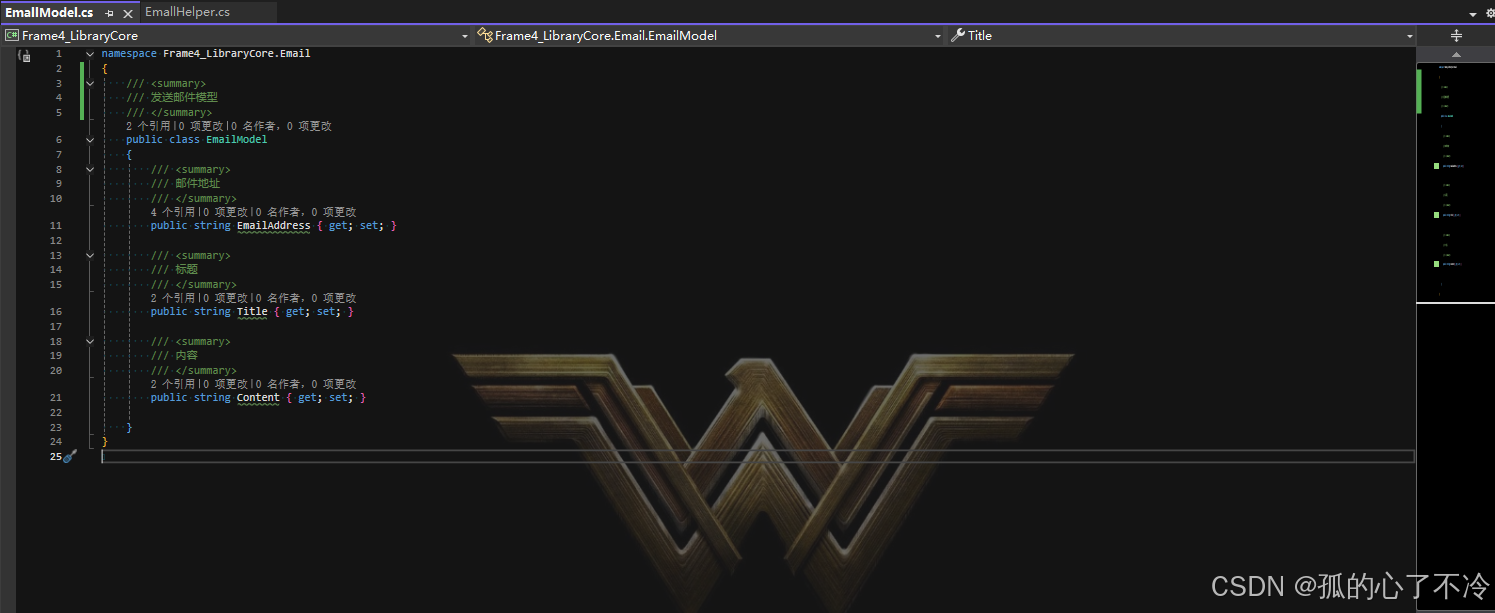Click the comment text '发送邮件模型'

pyautogui.click(x=184, y=98)
